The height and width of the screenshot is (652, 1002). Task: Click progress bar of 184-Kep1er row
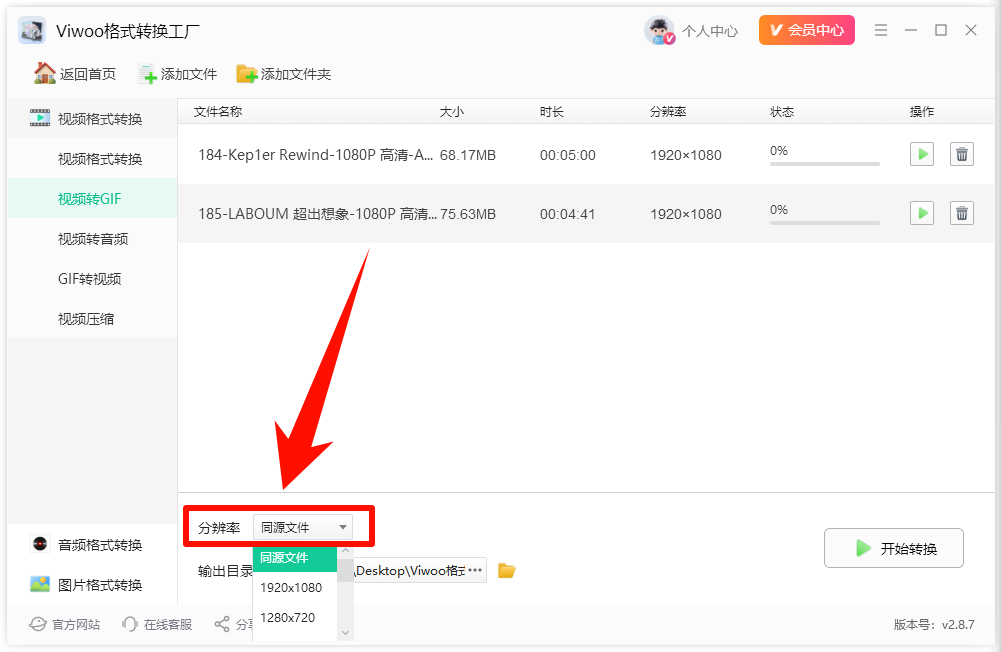tap(825, 164)
